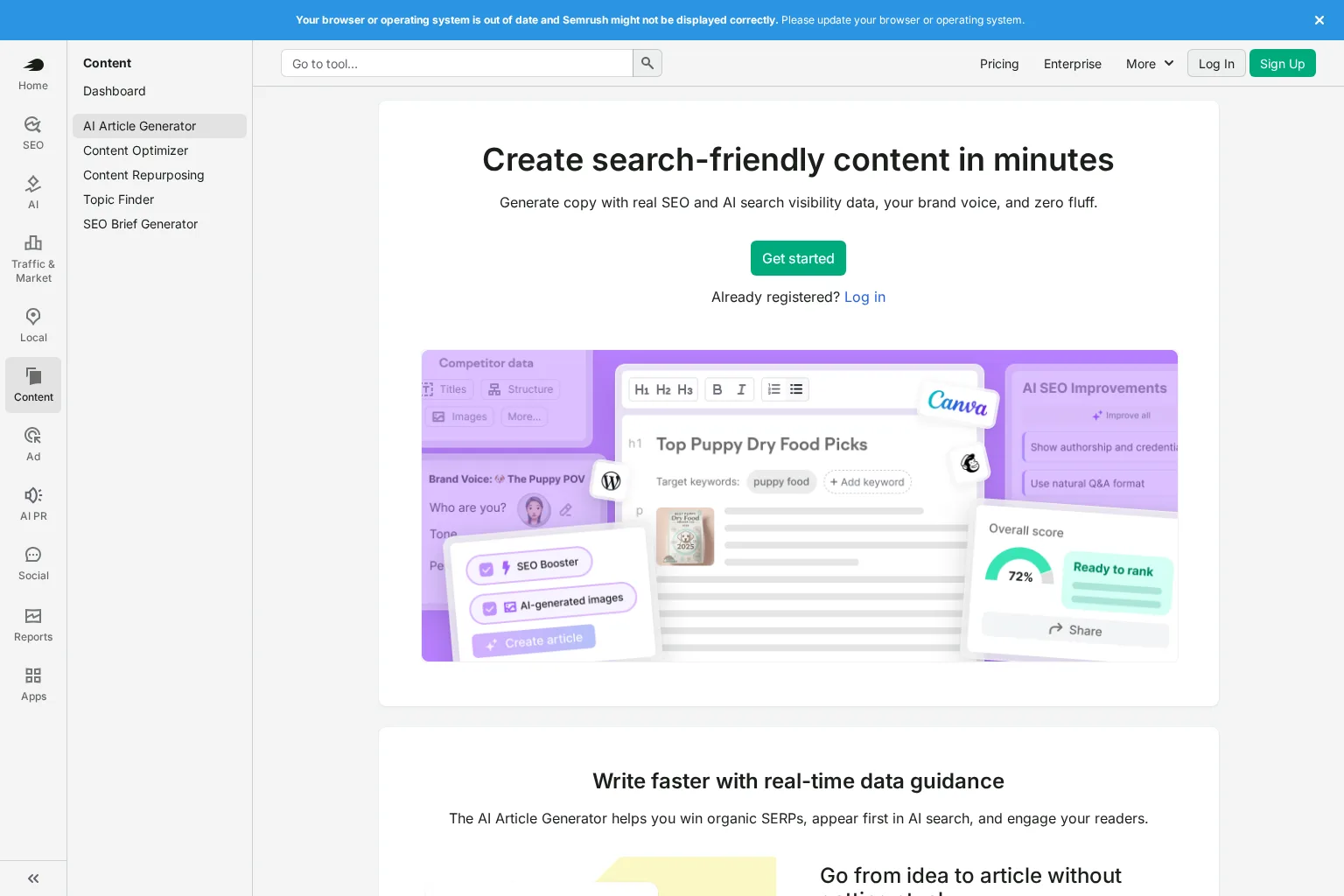Open the AI toolkit icon
Viewport: 1344px width, 896px height.
(33, 192)
